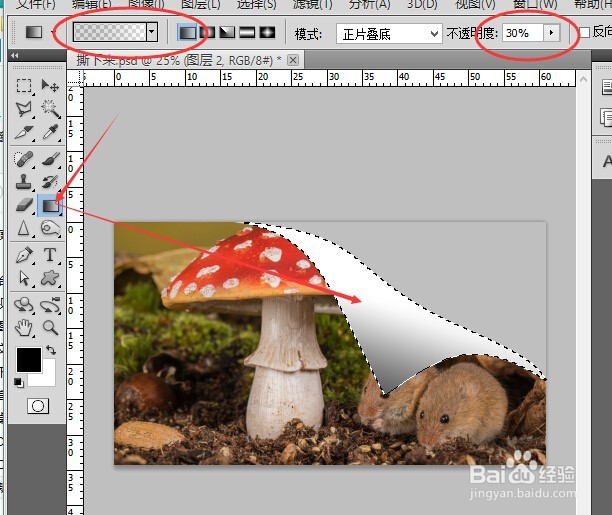Select the Polygonal Lasso tool
The width and height of the screenshot is (612, 515).
point(24,109)
